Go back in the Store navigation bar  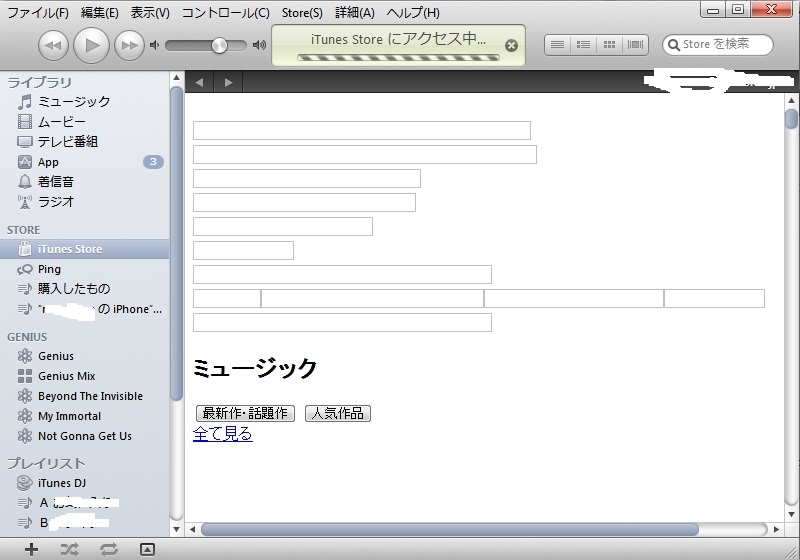tap(199, 82)
